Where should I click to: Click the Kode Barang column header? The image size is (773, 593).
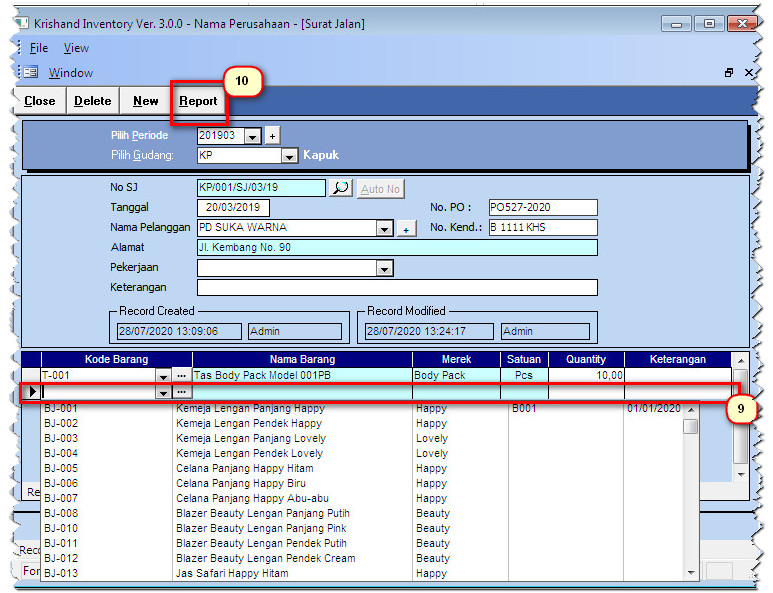tap(116, 359)
